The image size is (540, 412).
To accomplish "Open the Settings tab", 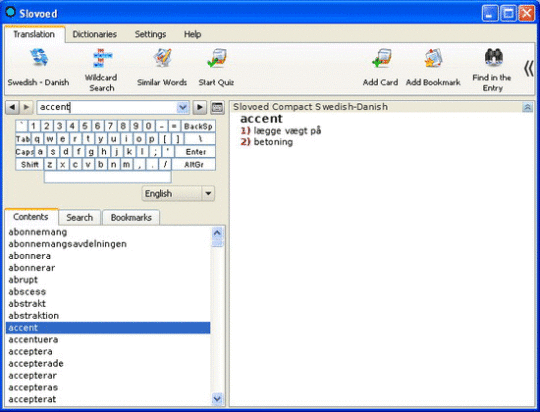I will coord(150,34).
